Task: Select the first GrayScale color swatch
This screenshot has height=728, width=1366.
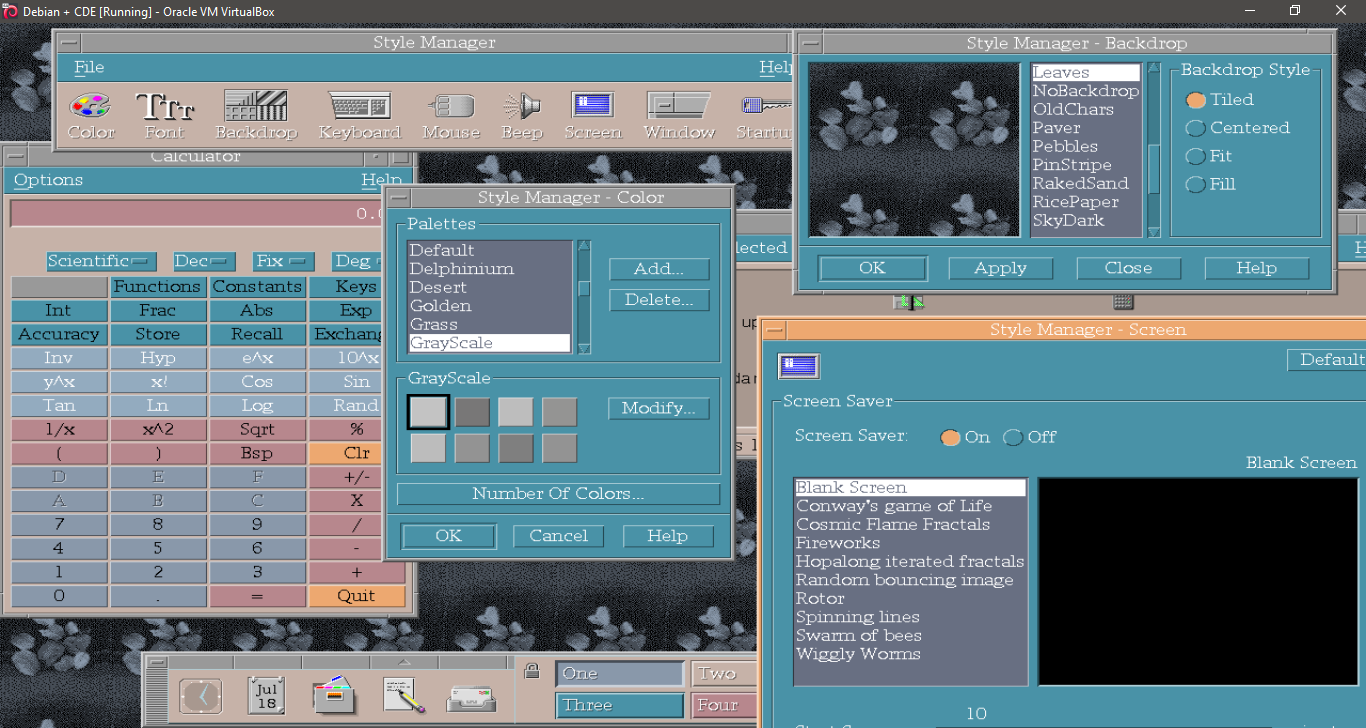Action: [x=428, y=412]
